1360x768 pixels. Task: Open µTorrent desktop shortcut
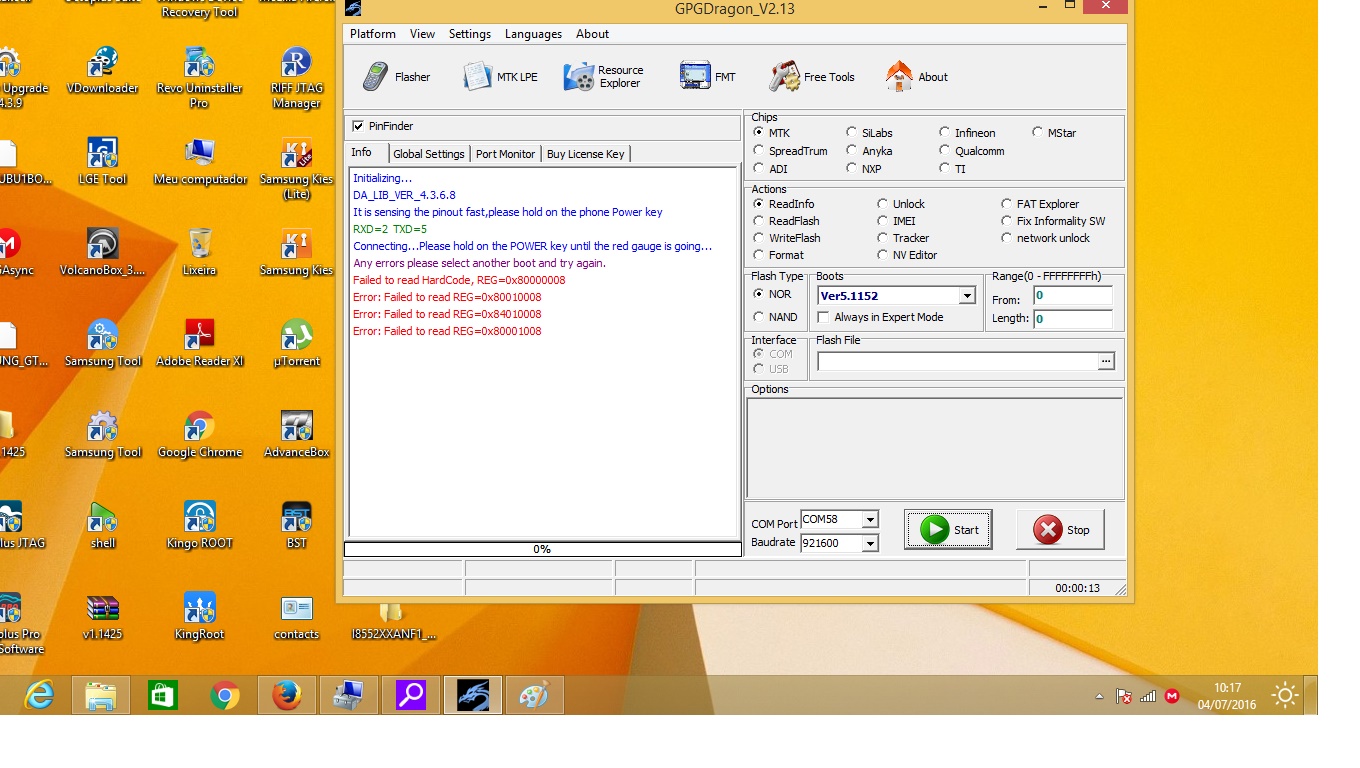click(x=296, y=343)
